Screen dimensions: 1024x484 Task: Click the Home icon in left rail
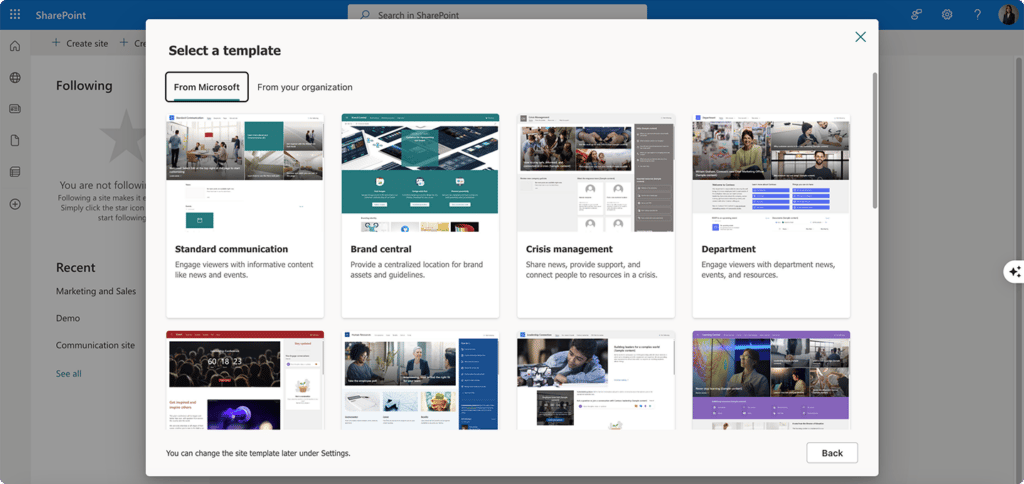click(x=14, y=46)
